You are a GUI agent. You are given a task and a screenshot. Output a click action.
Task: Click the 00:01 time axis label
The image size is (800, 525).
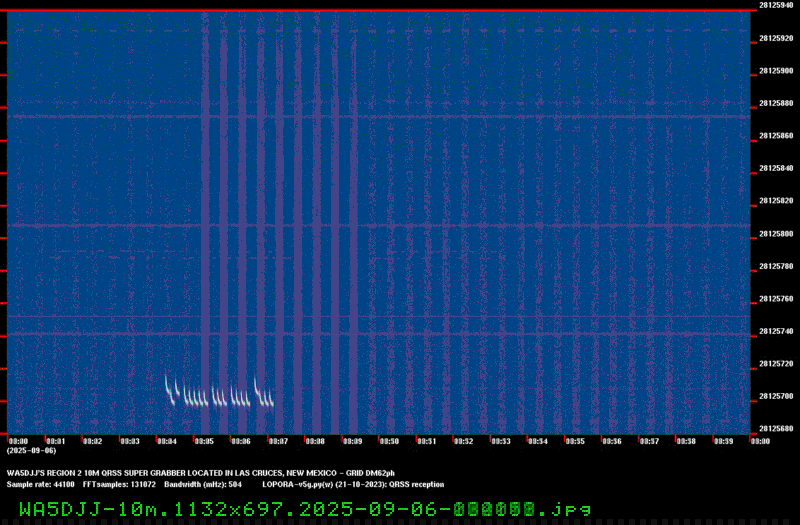tap(56, 441)
